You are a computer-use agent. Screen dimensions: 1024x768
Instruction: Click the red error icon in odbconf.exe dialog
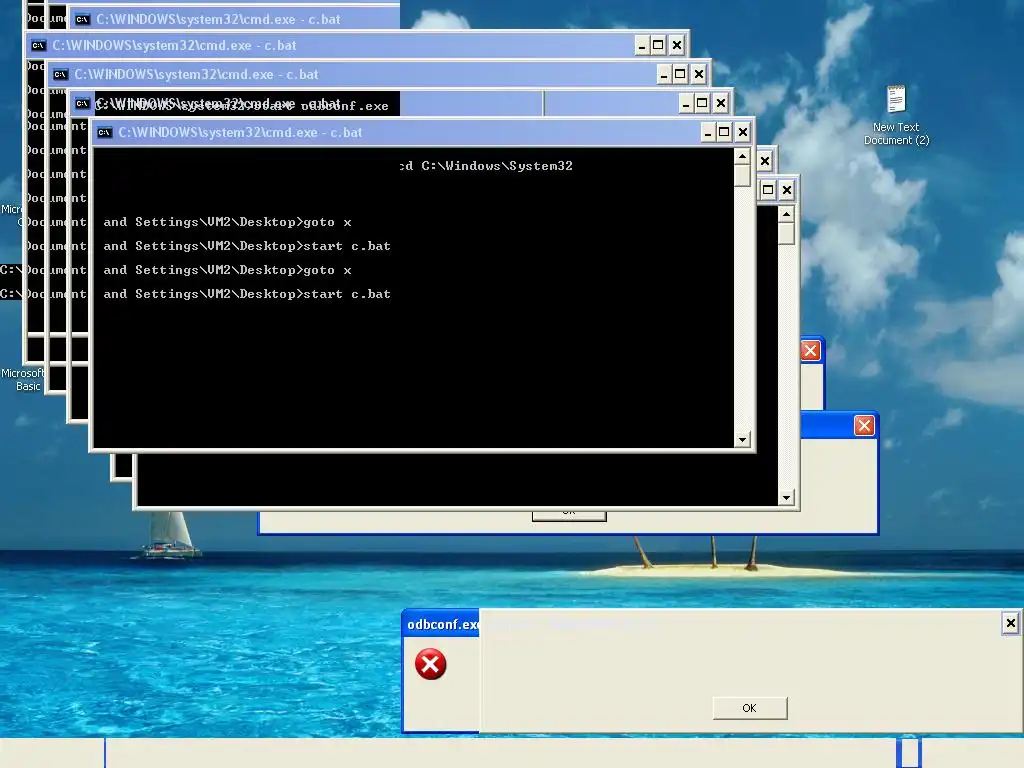[x=430, y=664]
